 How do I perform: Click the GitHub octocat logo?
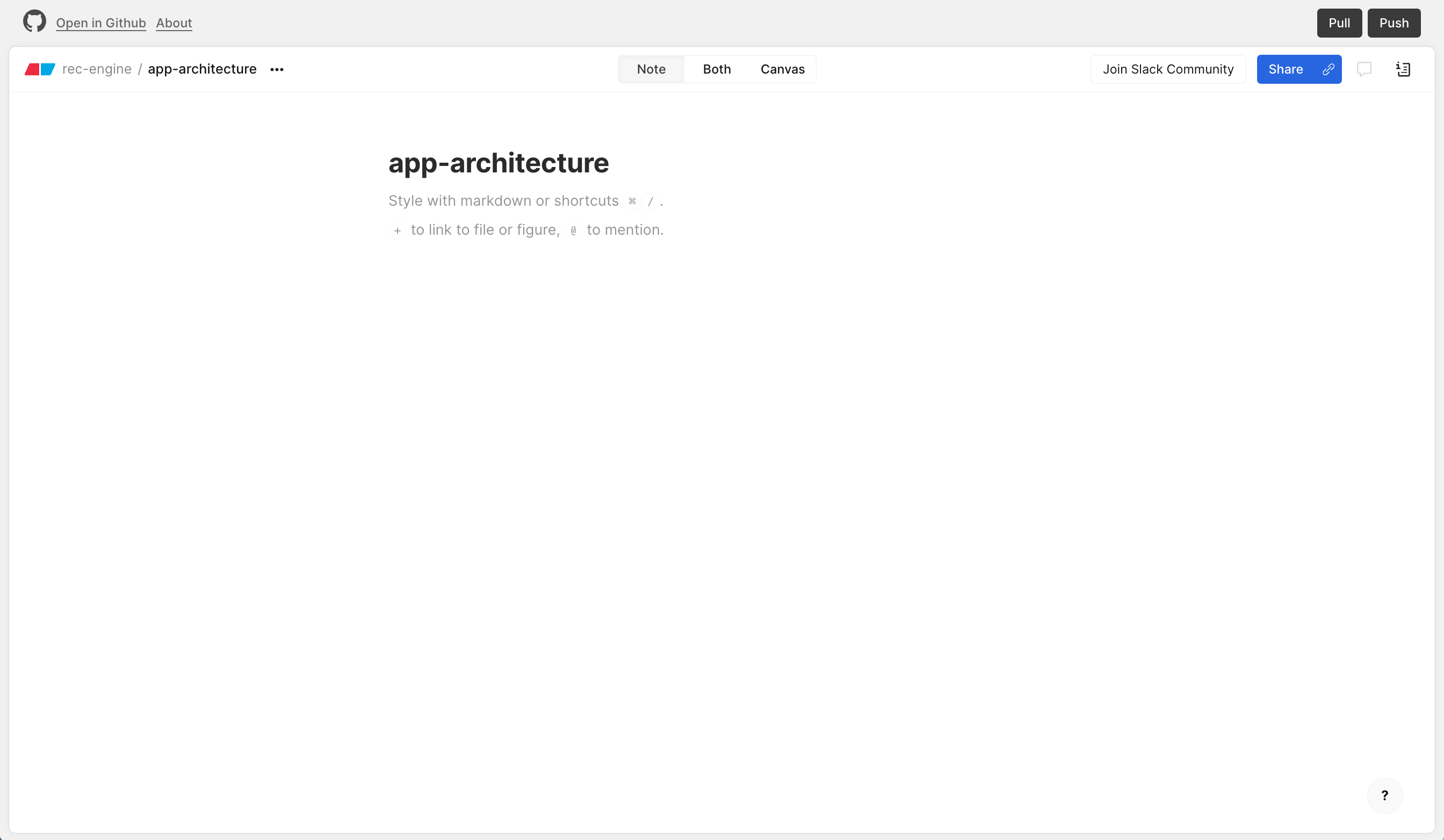34,22
